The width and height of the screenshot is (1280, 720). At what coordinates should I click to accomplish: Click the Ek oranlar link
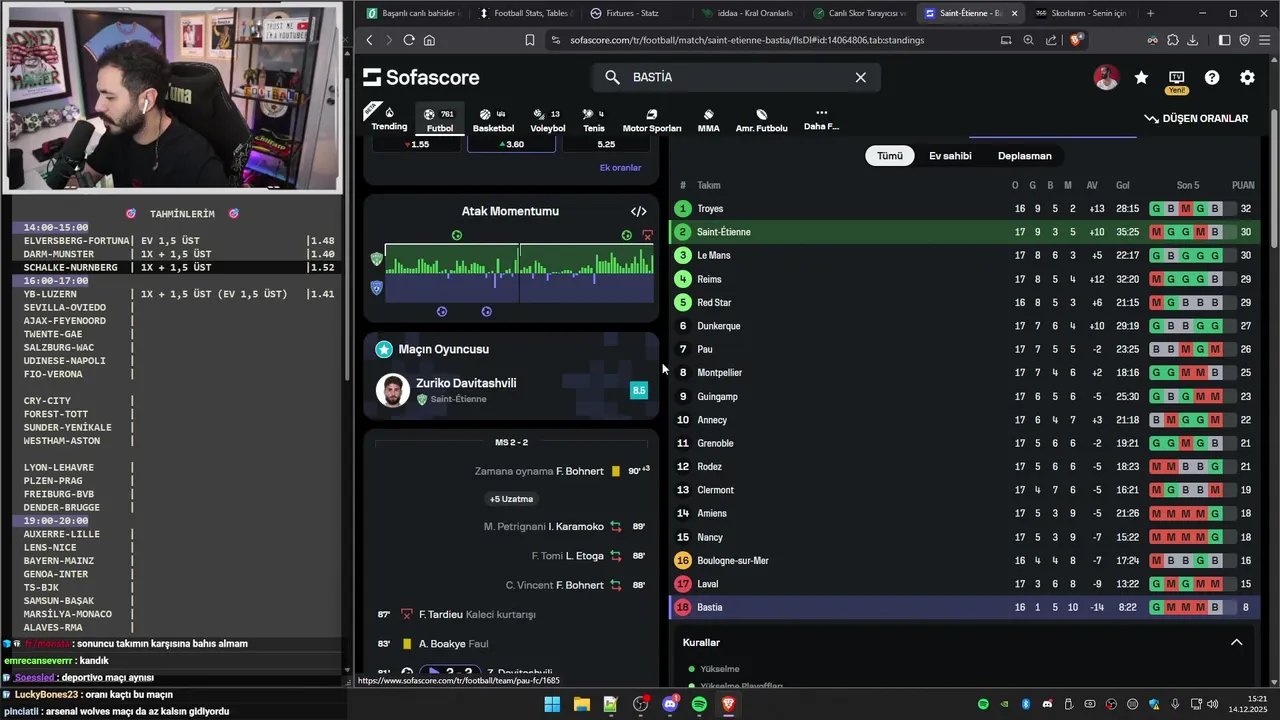[620, 167]
